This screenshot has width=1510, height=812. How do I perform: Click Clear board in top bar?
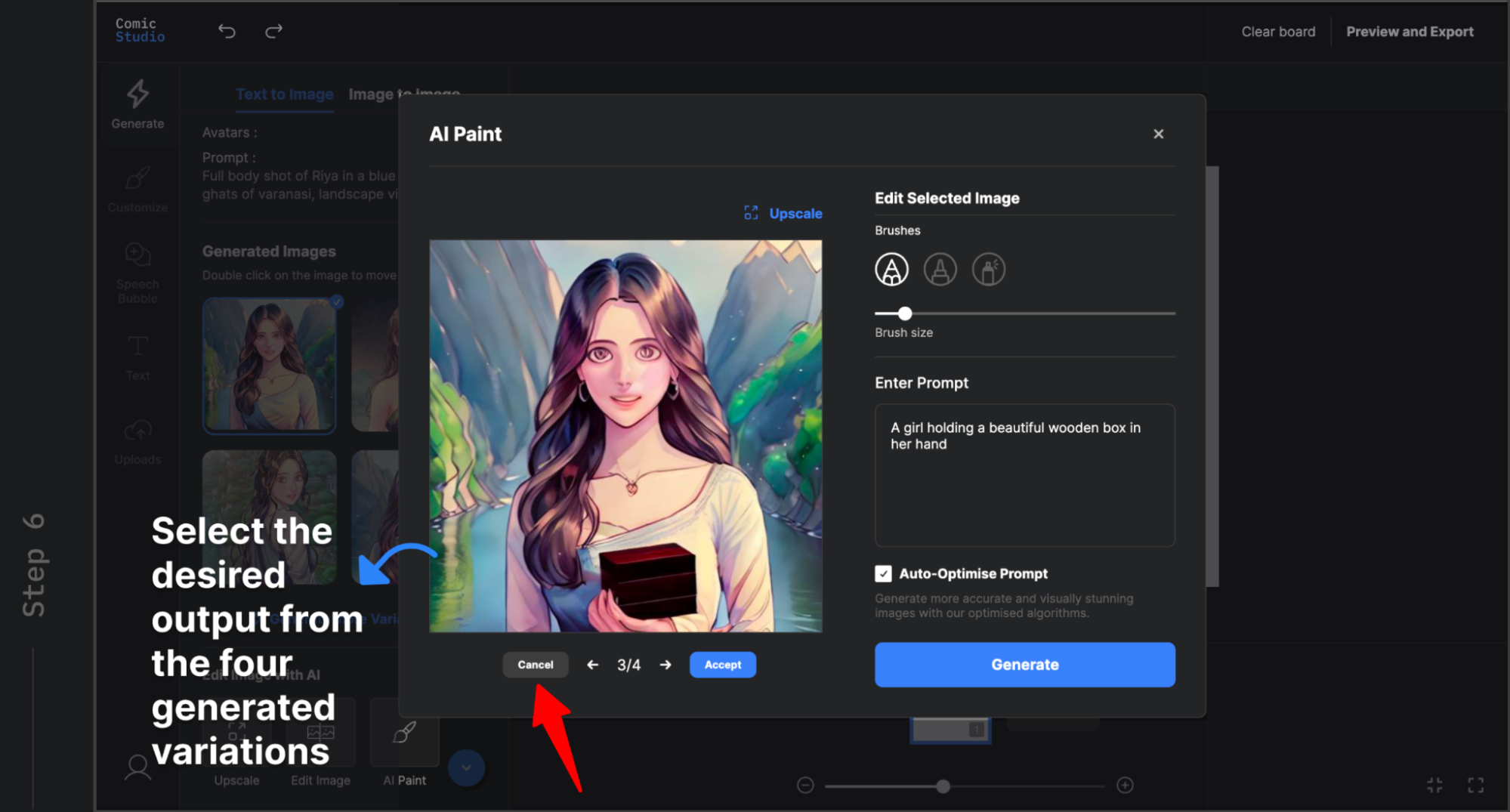(x=1278, y=32)
